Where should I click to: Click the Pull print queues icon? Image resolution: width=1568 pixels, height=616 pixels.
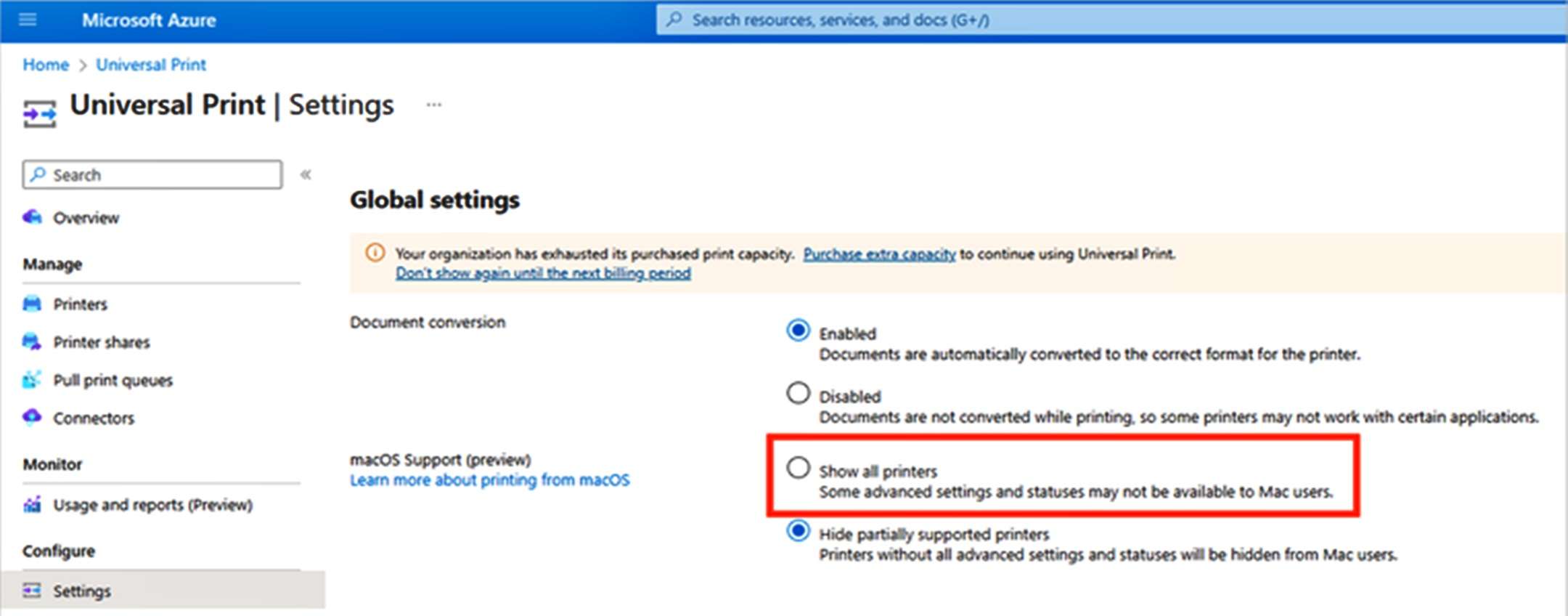coord(32,379)
